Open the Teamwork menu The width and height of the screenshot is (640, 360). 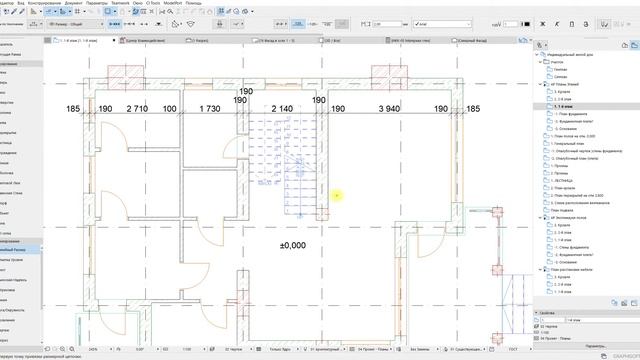120,3
